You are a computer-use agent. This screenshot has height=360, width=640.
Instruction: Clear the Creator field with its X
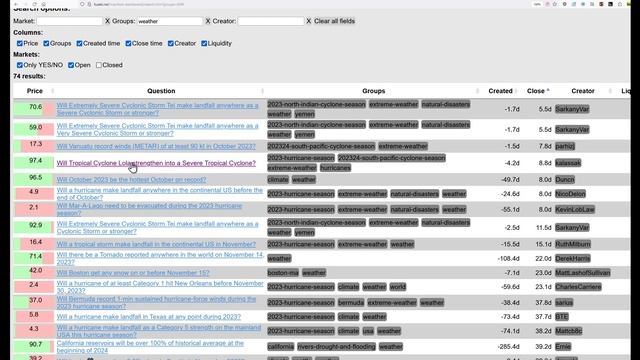click(309, 21)
